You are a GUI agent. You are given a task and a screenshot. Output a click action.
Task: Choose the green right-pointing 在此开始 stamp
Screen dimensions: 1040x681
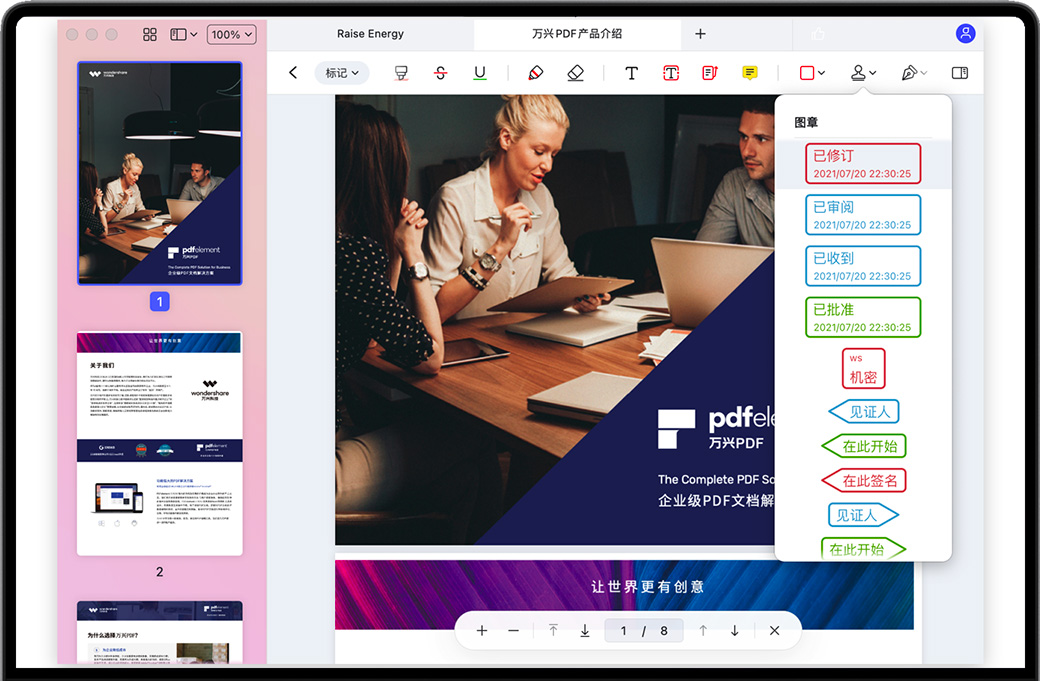(x=864, y=549)
